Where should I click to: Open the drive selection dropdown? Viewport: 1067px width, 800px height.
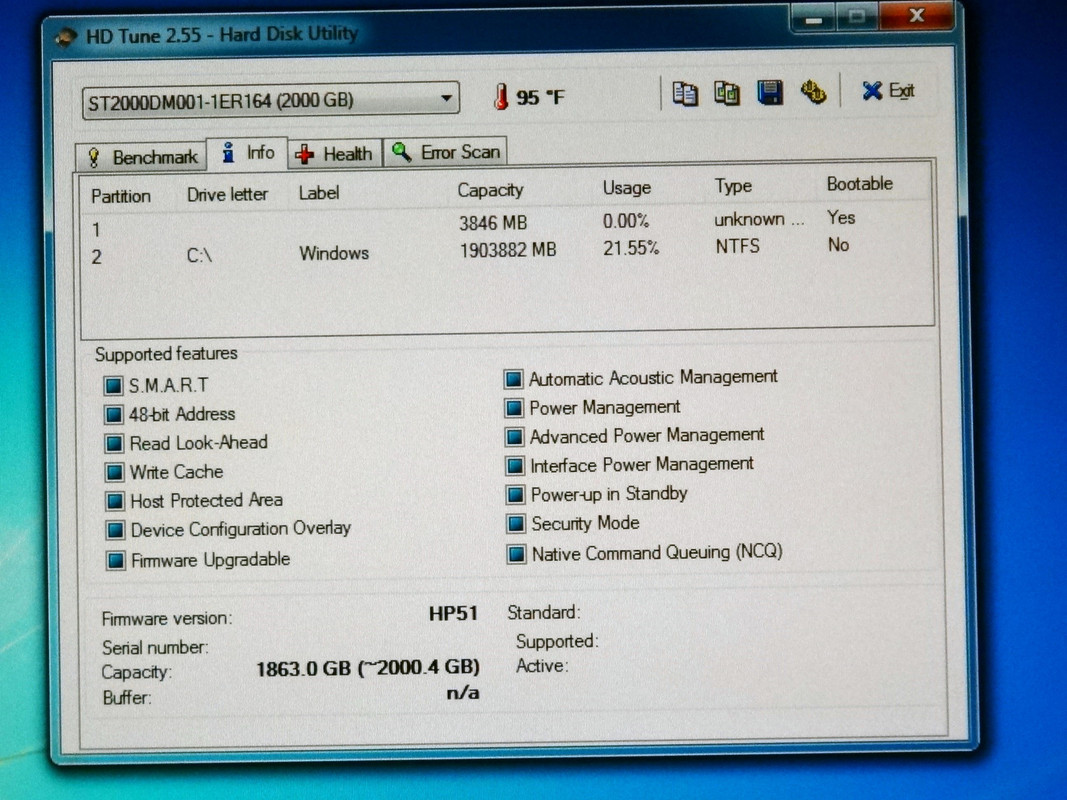tap(270, 101)
